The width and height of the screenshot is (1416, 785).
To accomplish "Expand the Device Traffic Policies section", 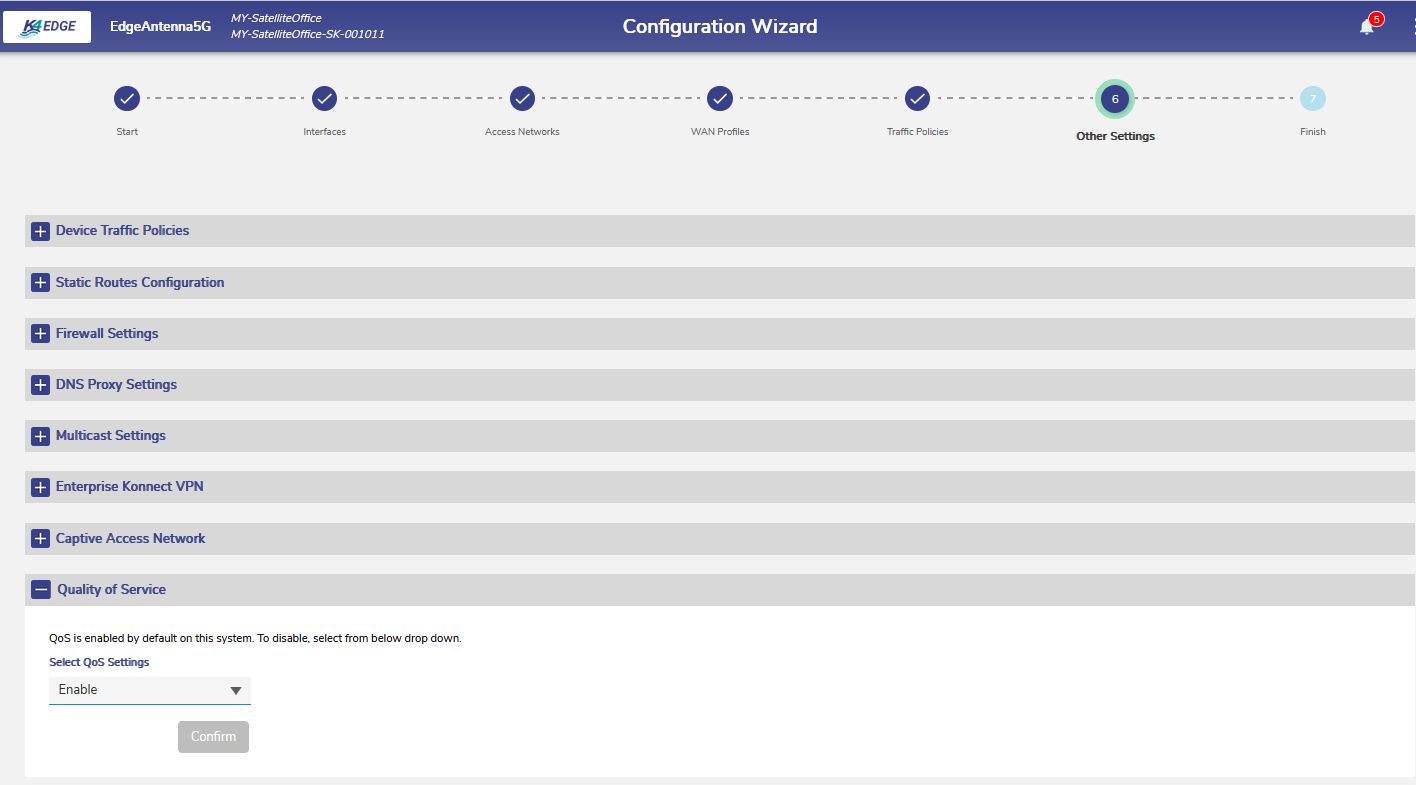I will [40, 231].
